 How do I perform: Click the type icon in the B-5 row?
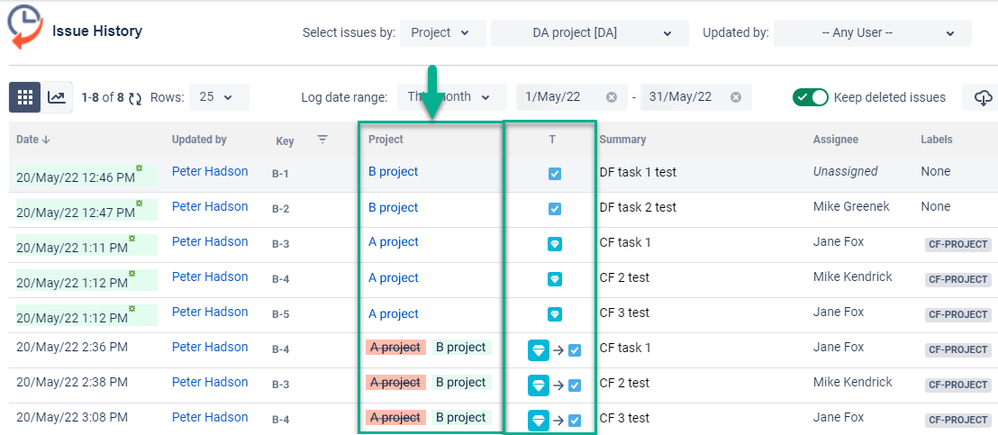point(554,313)
